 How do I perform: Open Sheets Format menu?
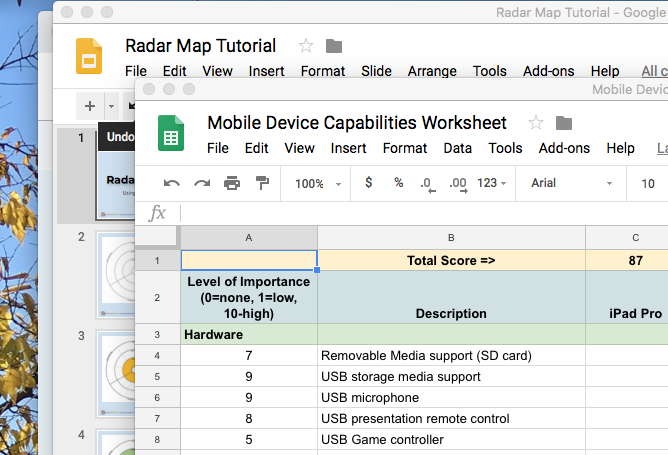pos(405,148)
